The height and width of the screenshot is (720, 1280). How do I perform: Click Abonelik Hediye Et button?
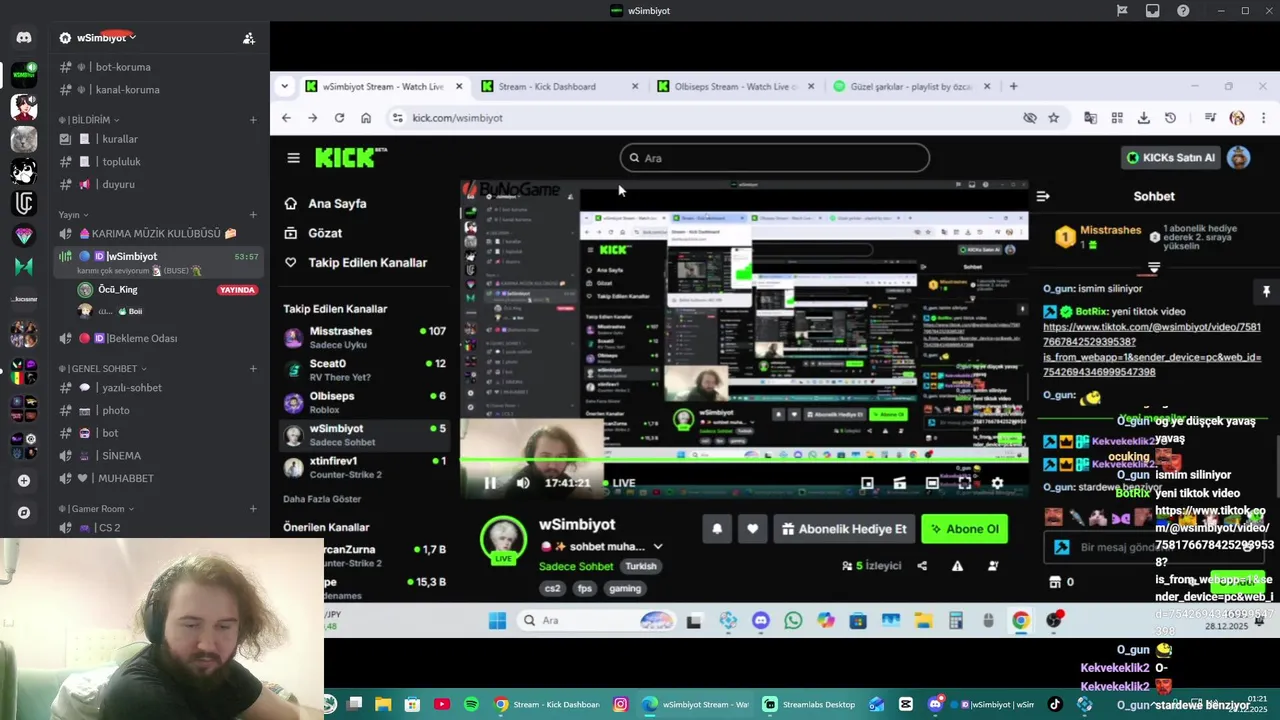tap(846, 529)
